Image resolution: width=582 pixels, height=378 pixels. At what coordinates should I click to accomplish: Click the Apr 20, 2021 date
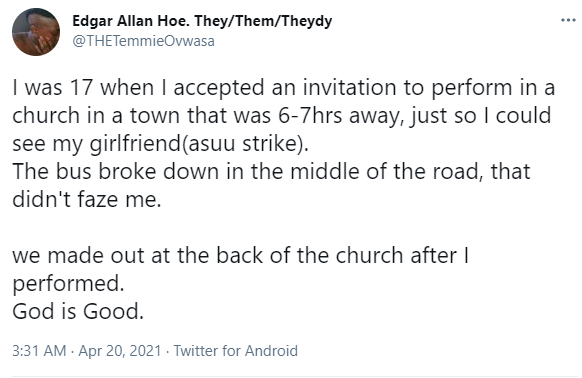[x=120, y=351]
